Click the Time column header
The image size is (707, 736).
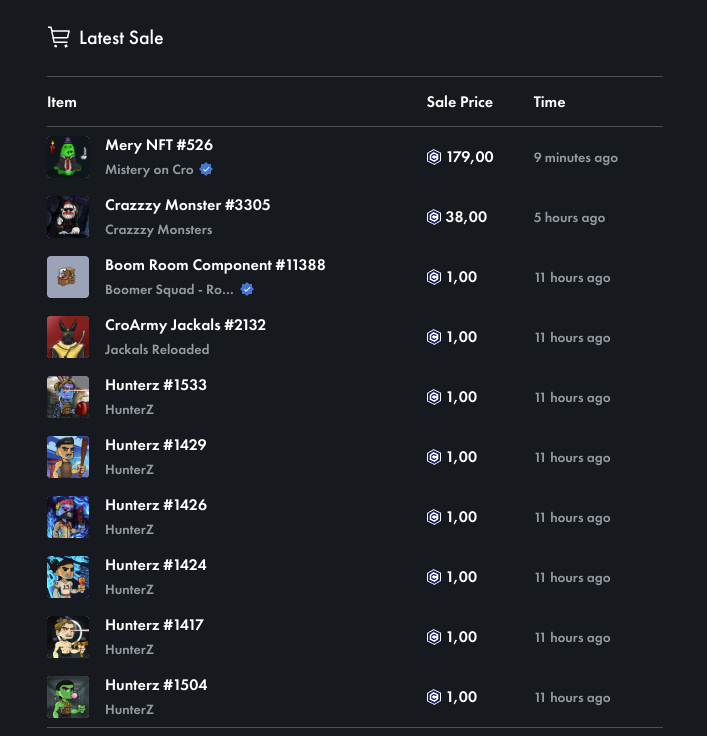[549, 102]
